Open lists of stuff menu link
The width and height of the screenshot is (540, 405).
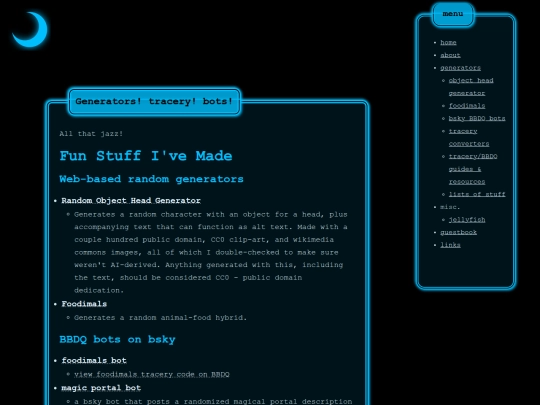point(477,194)
